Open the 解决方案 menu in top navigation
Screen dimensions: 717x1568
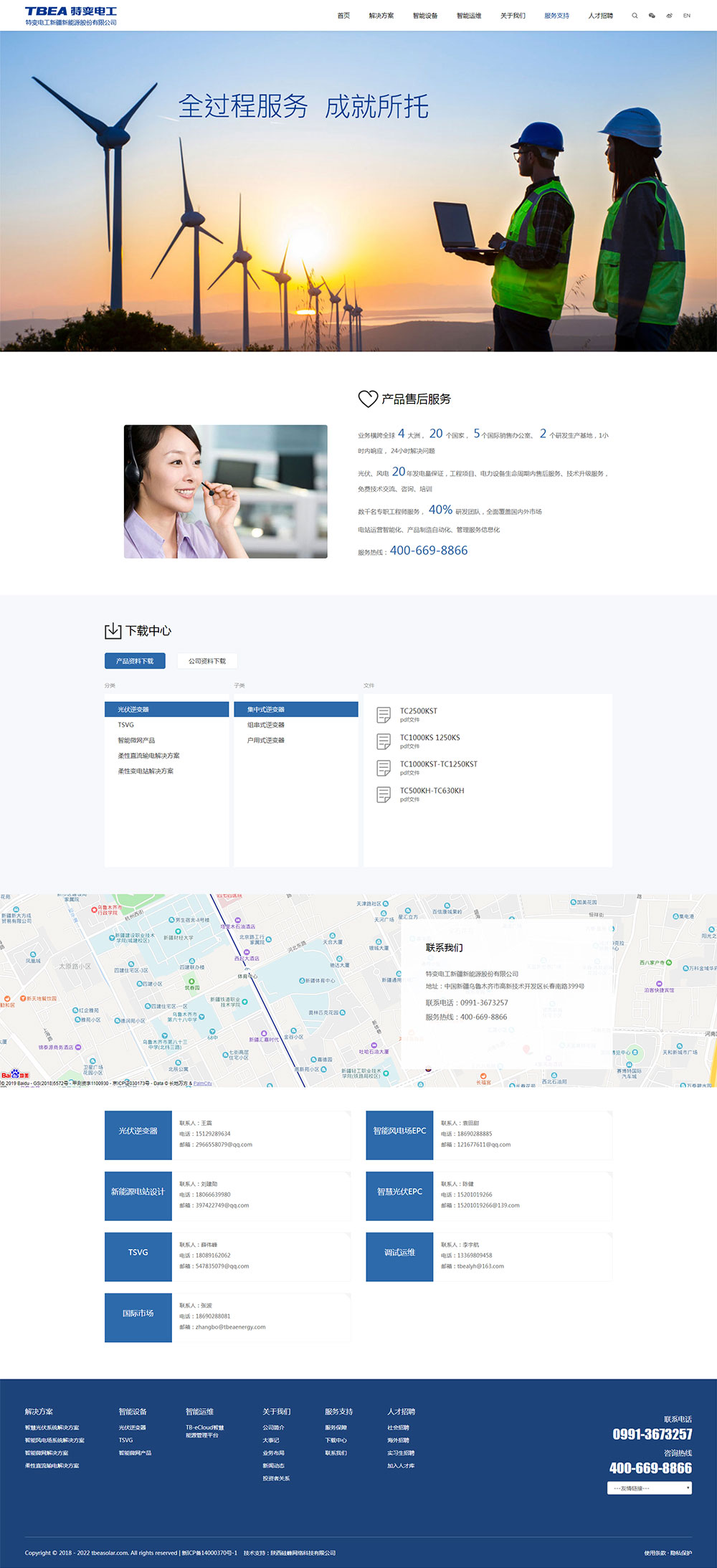point(381,16)
